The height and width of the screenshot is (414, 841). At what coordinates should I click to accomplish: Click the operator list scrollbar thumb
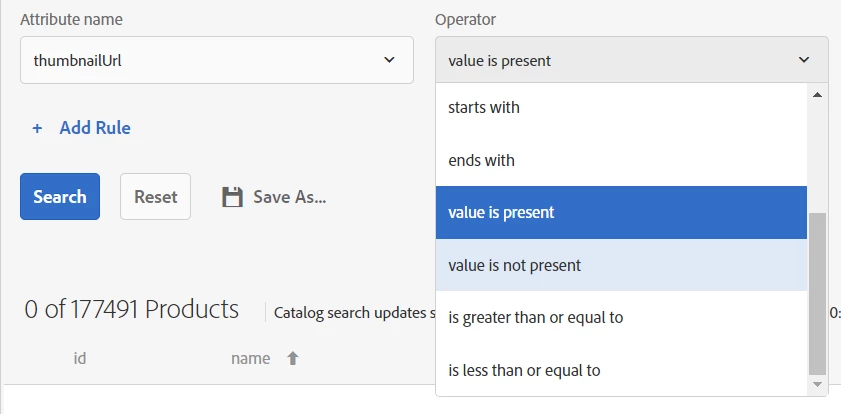click(x=817, y=290)
